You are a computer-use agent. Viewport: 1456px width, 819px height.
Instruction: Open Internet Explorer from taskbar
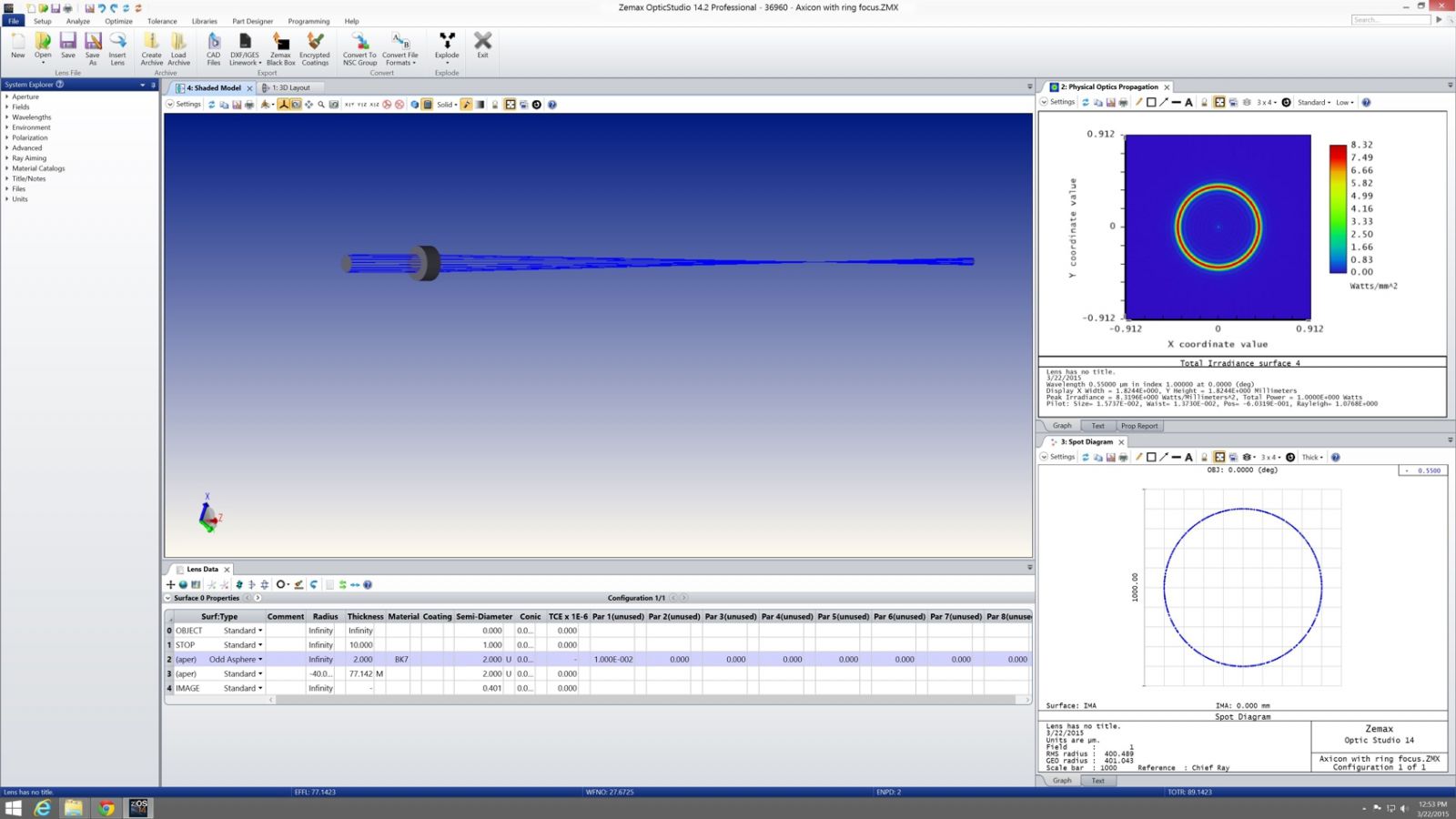43,807
